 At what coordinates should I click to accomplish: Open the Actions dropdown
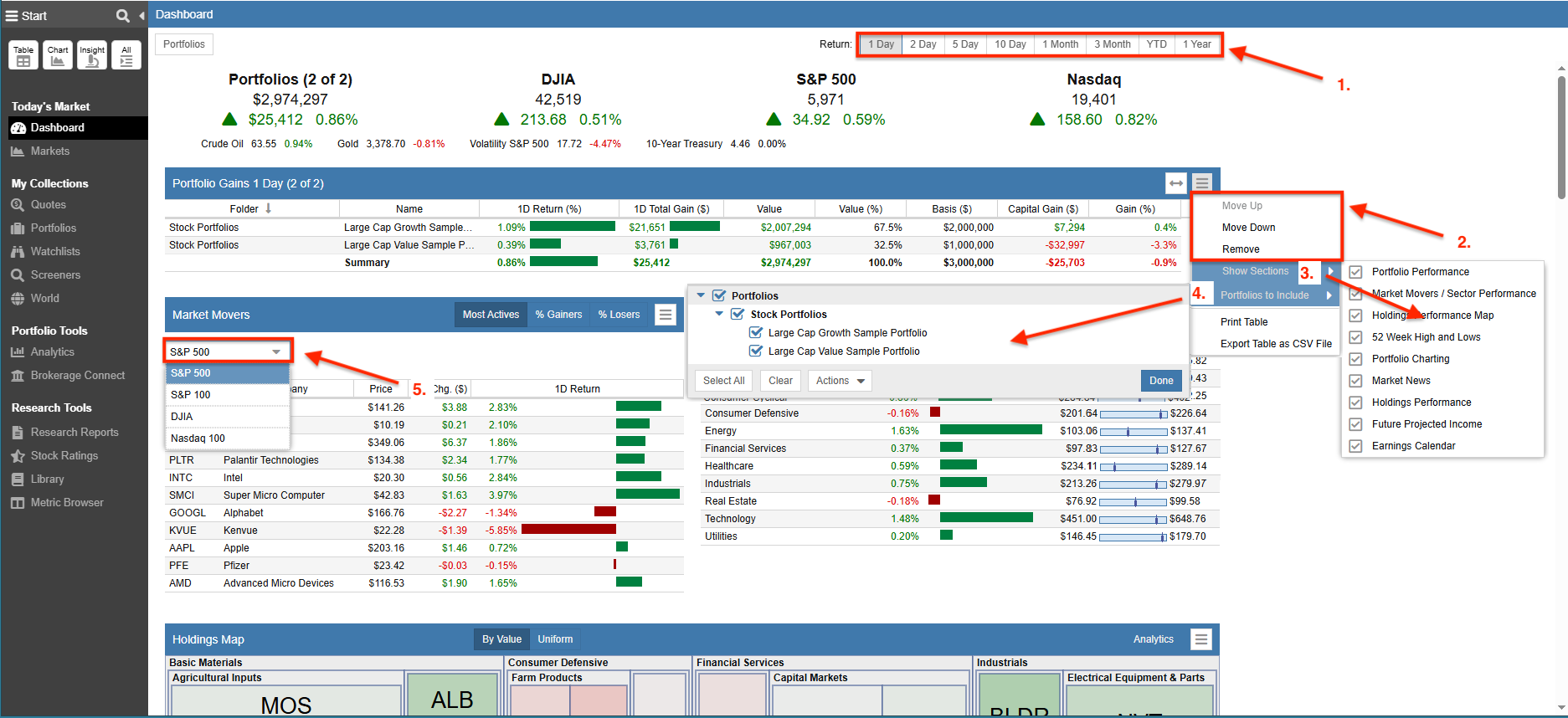(840, 381)
